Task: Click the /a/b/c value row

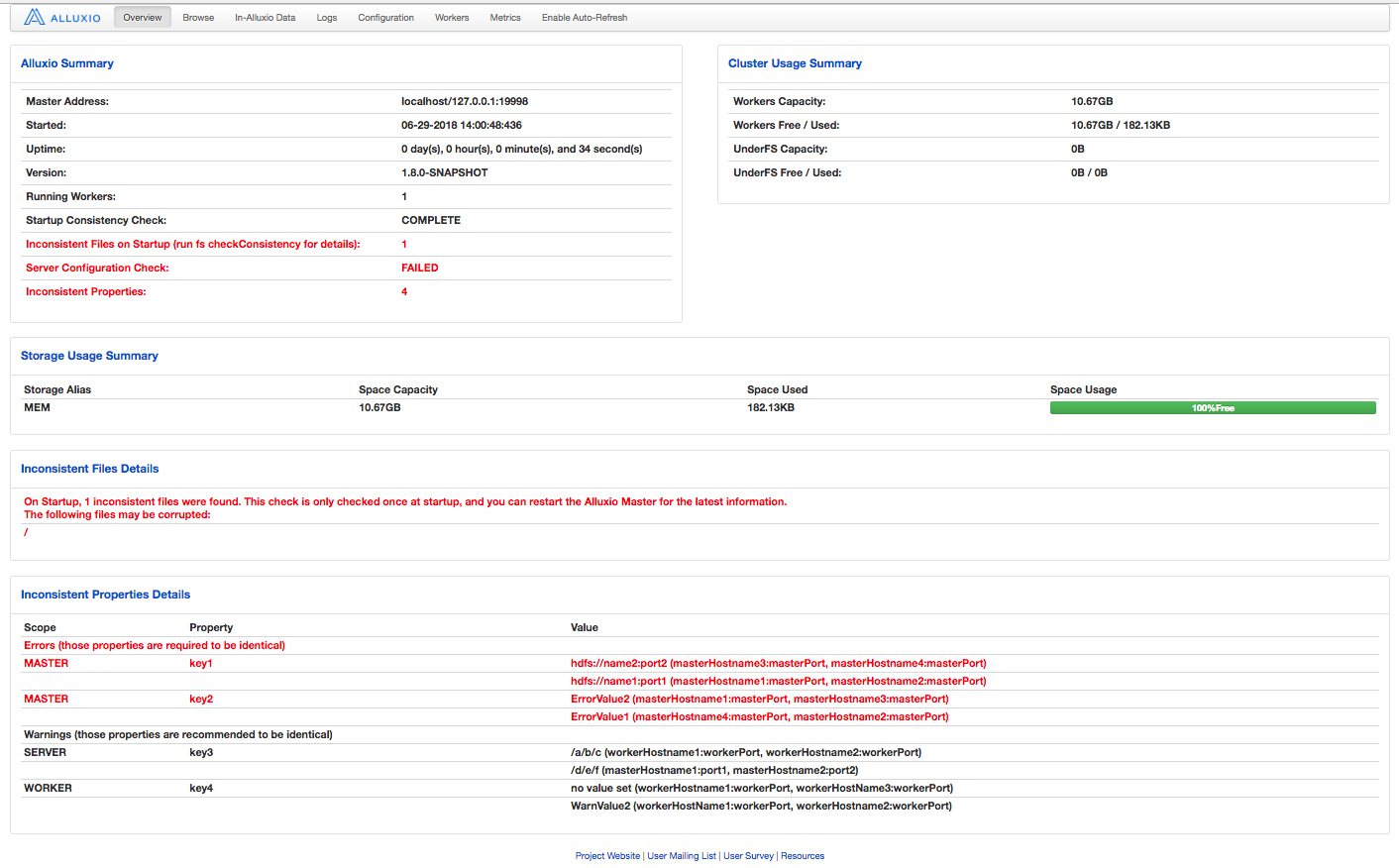Action: 746,752
